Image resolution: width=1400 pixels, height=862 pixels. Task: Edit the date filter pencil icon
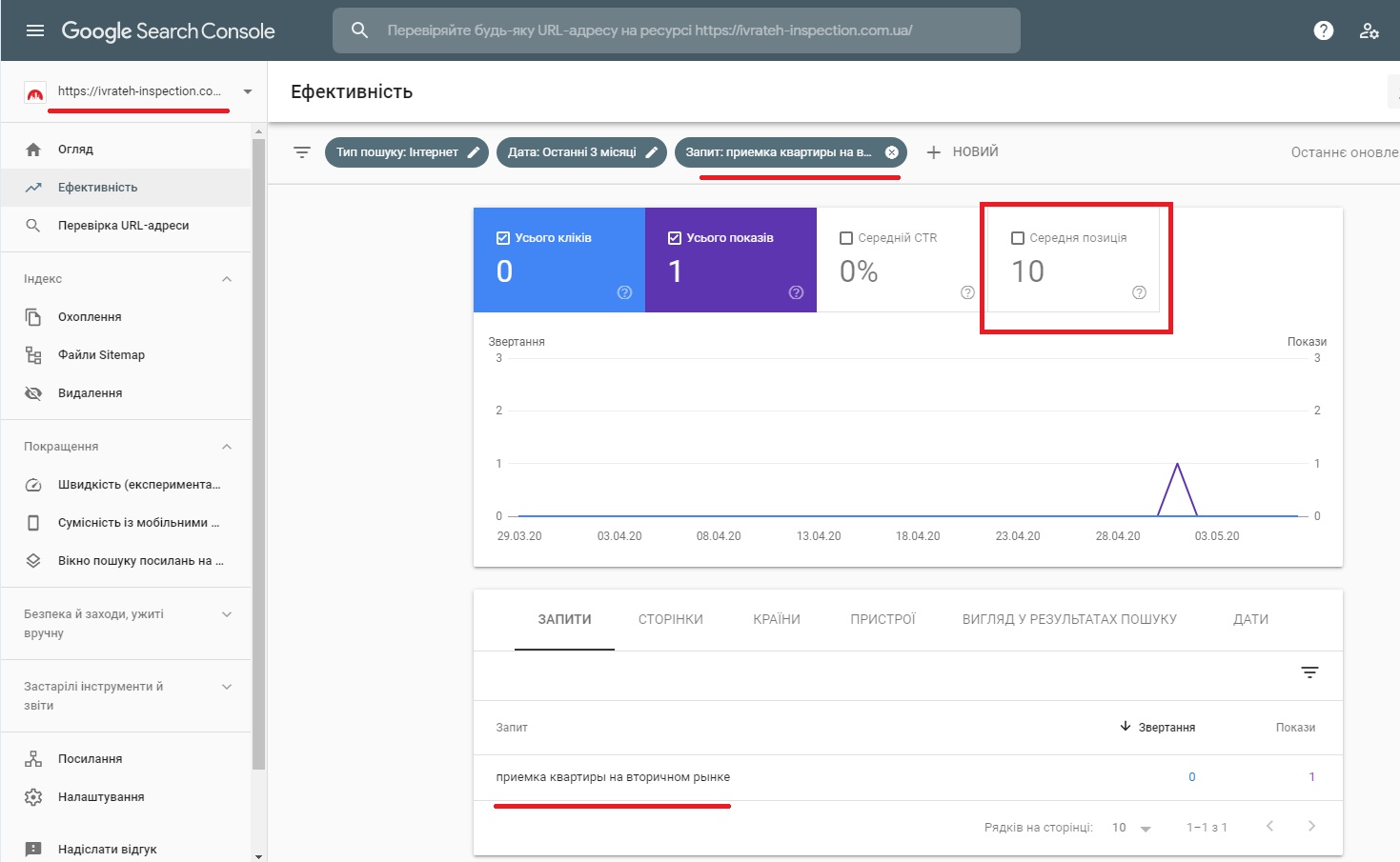[x=652, y=152]
